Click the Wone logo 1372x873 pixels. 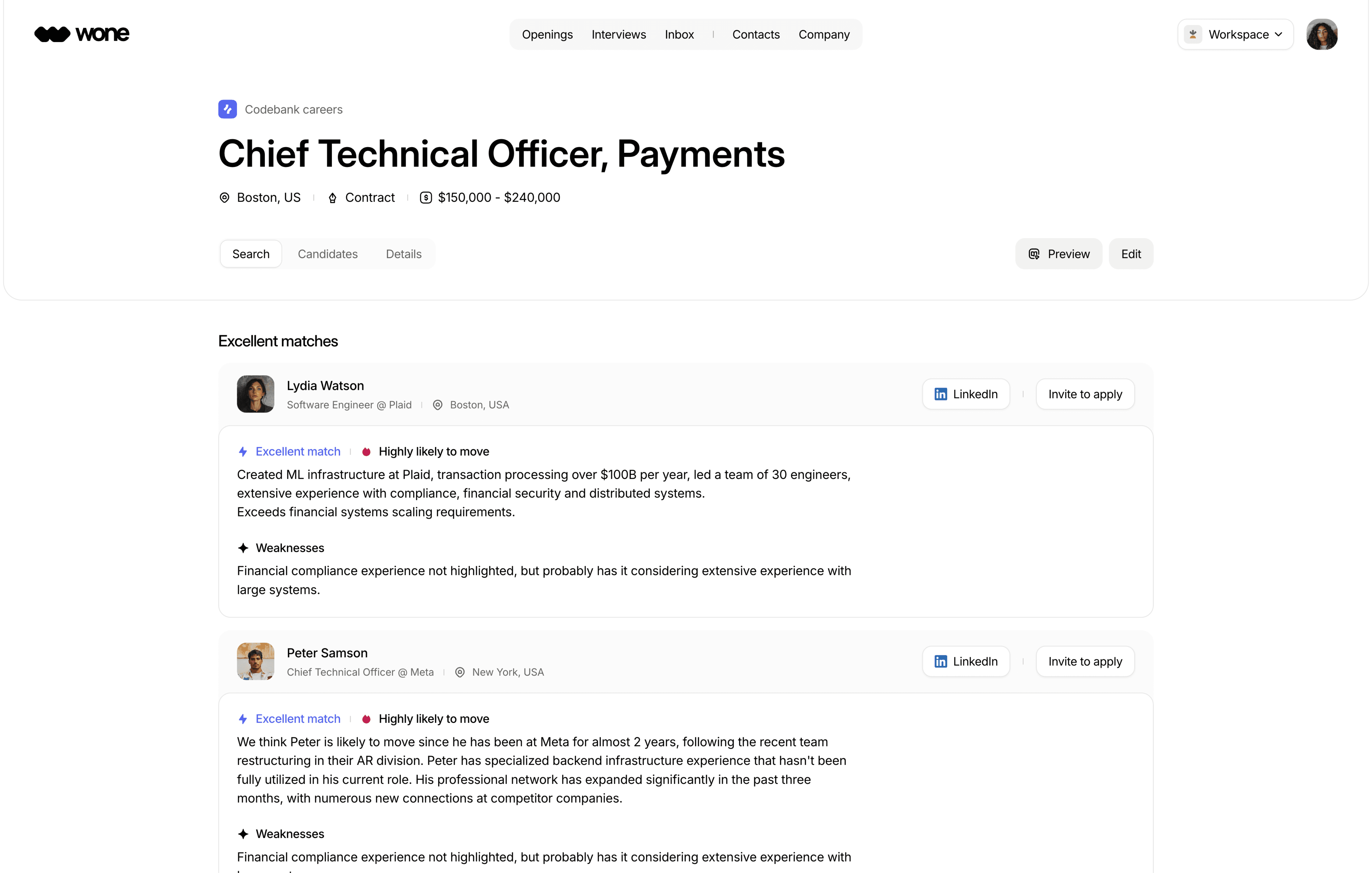[82, 34]
